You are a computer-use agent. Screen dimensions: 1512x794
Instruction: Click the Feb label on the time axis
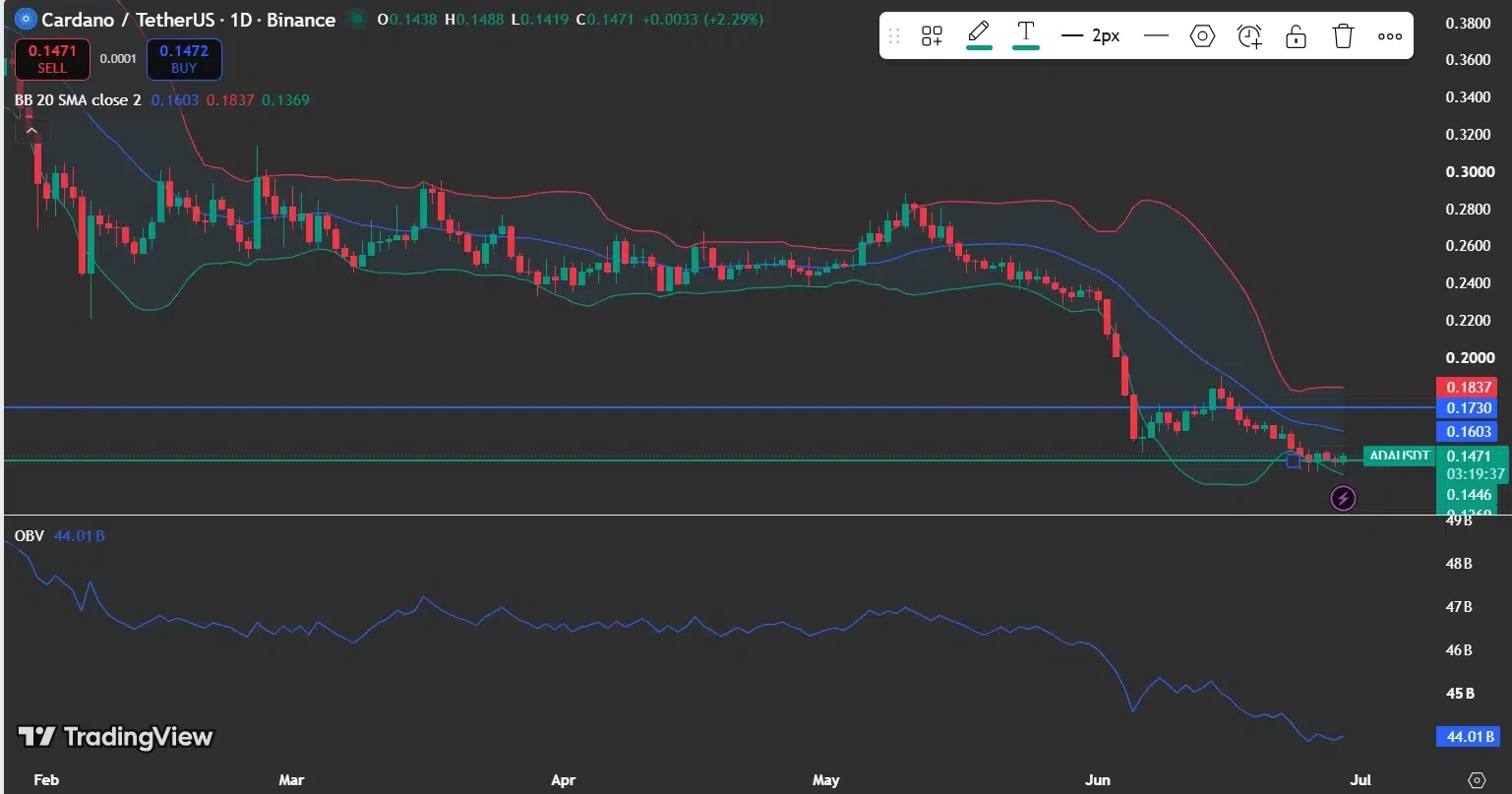tap(46, 779)
